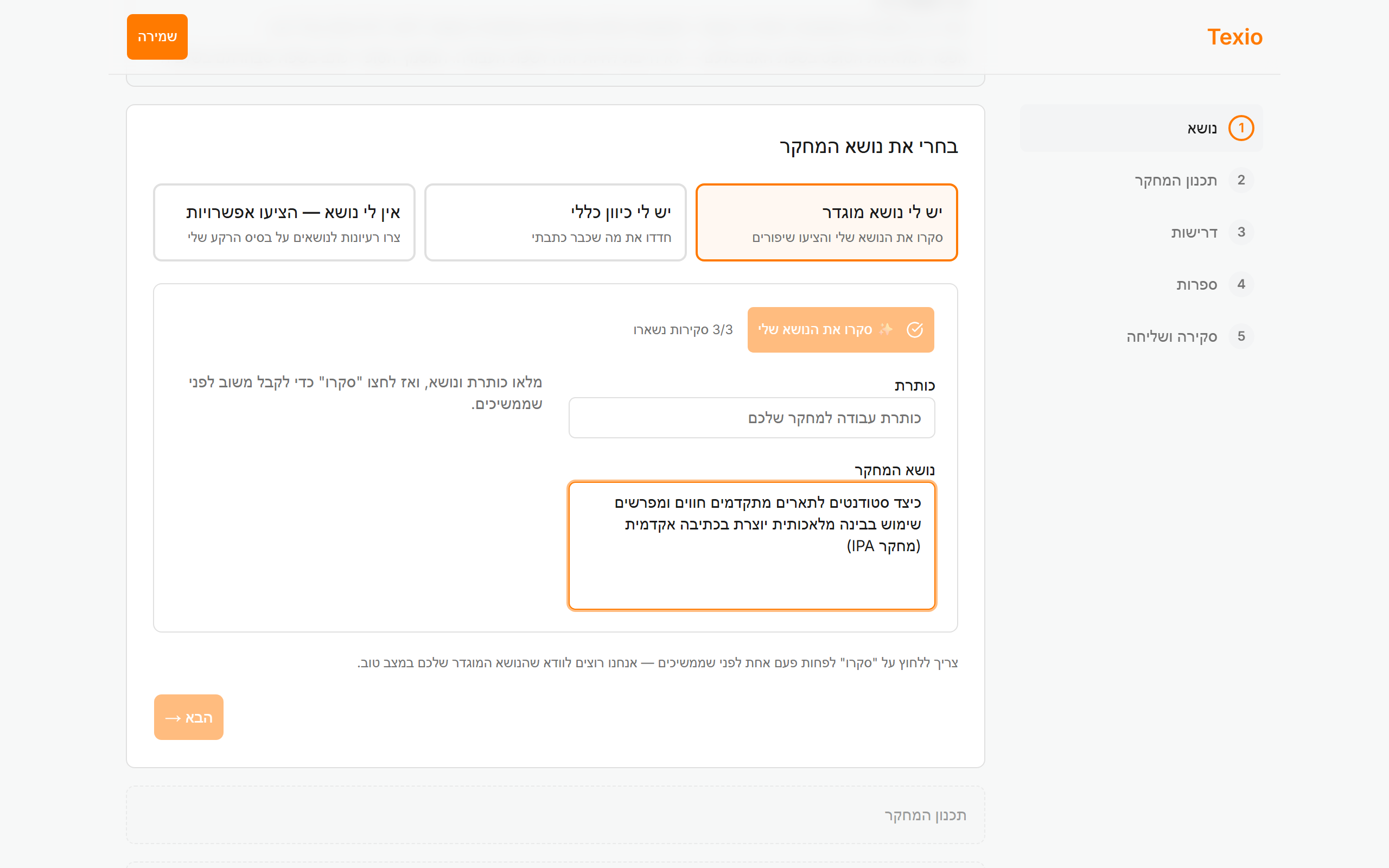Go to step 5 סקירה ושליחה

pyautogui.click(x=1141, y=336)
